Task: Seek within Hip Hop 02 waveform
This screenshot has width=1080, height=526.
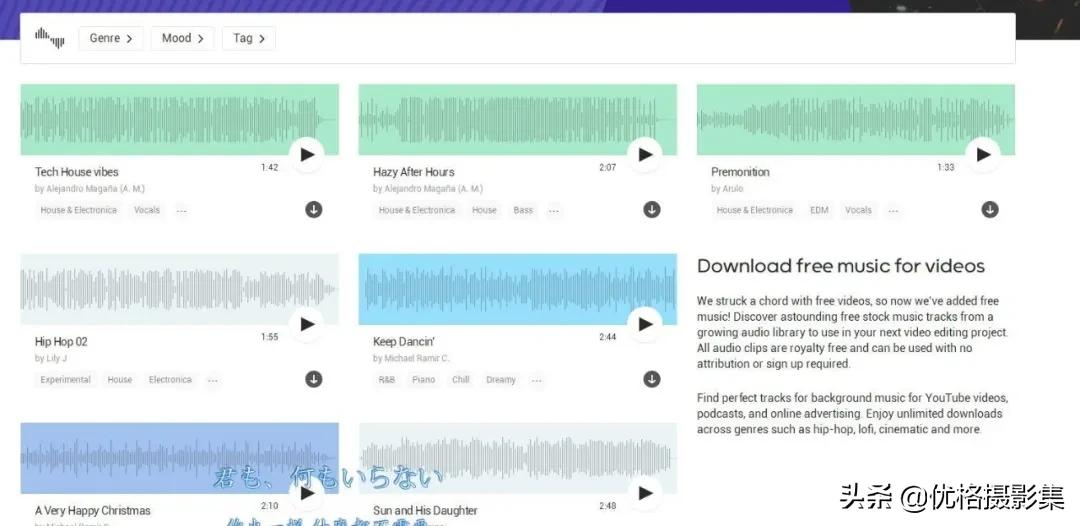Action: pos(179,289)
